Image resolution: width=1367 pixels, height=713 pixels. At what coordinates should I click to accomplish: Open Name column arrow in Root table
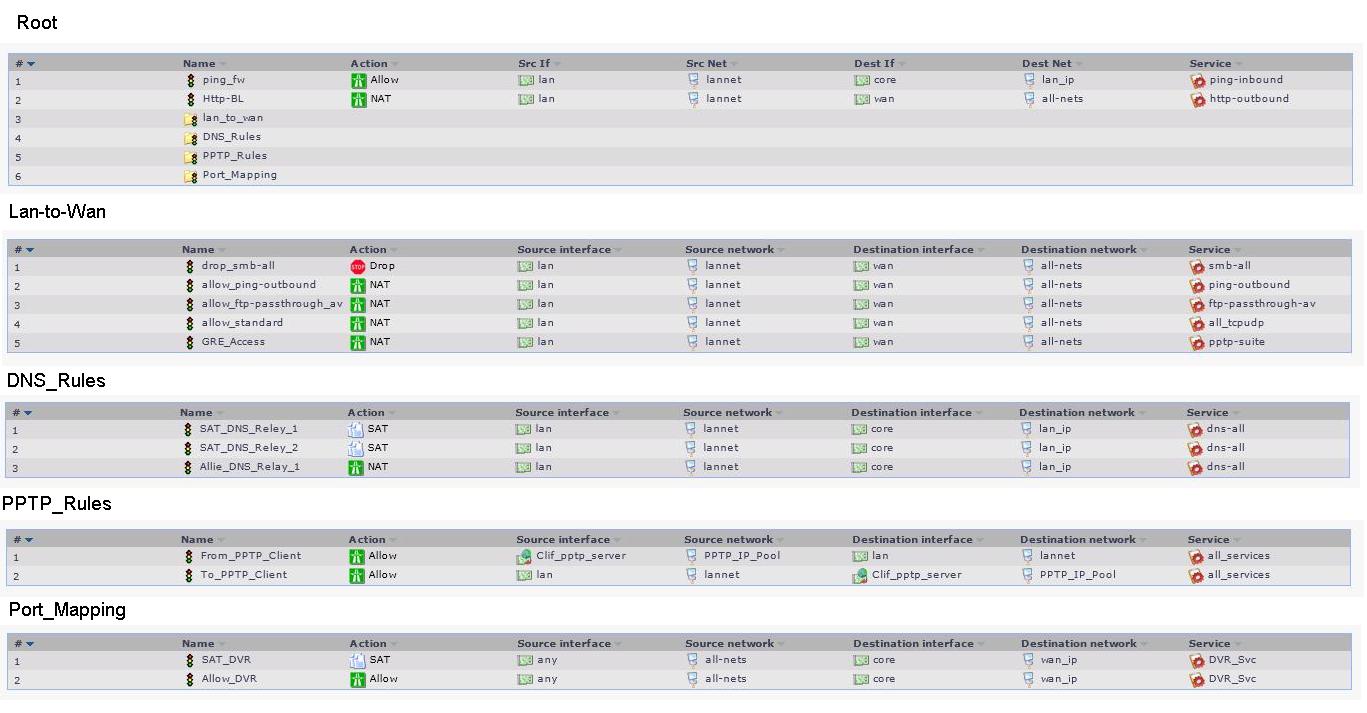(x=223, y=64)
